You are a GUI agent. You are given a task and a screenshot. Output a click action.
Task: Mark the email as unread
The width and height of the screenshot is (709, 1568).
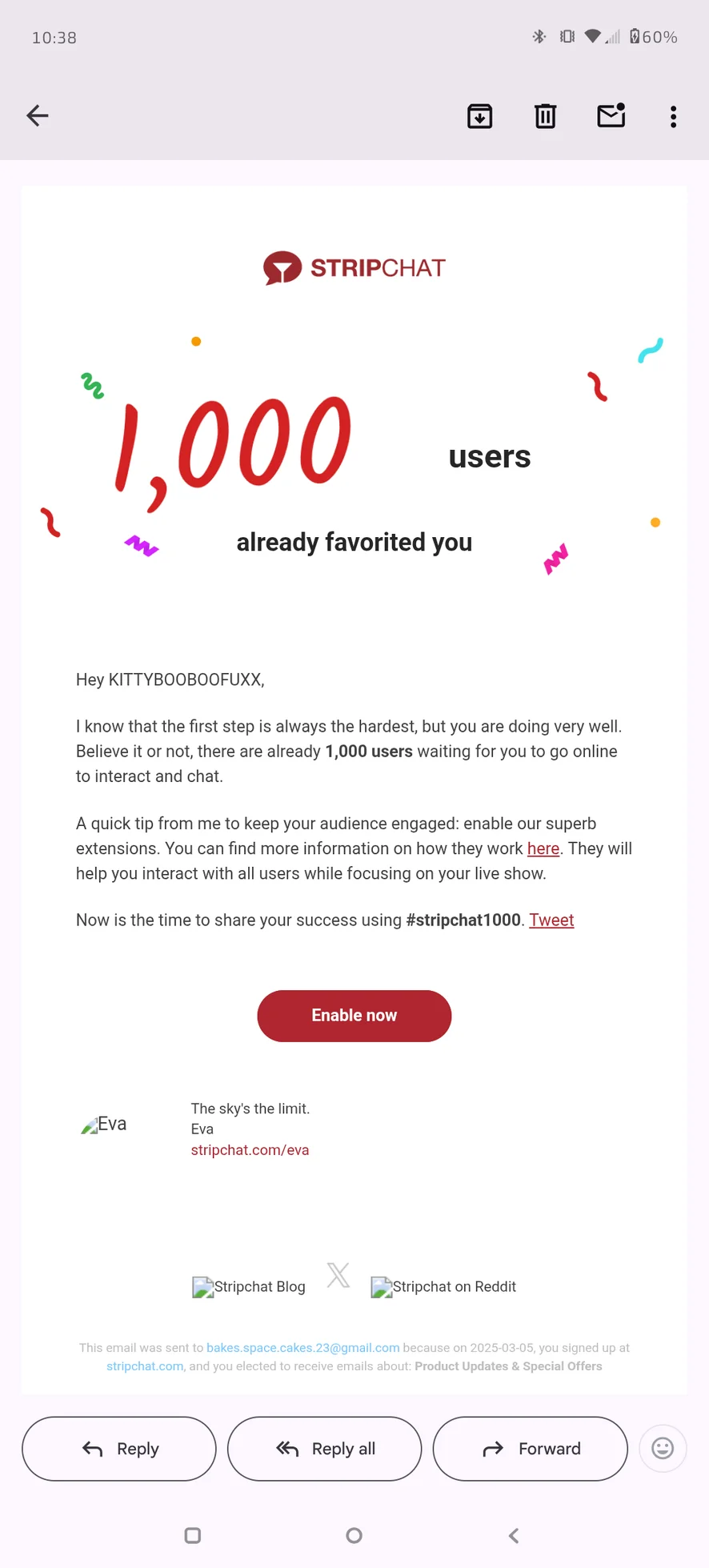click(611, 117)
